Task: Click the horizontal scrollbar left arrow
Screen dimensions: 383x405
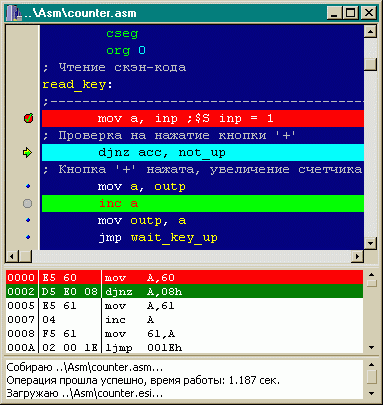Action: (12, 256)
